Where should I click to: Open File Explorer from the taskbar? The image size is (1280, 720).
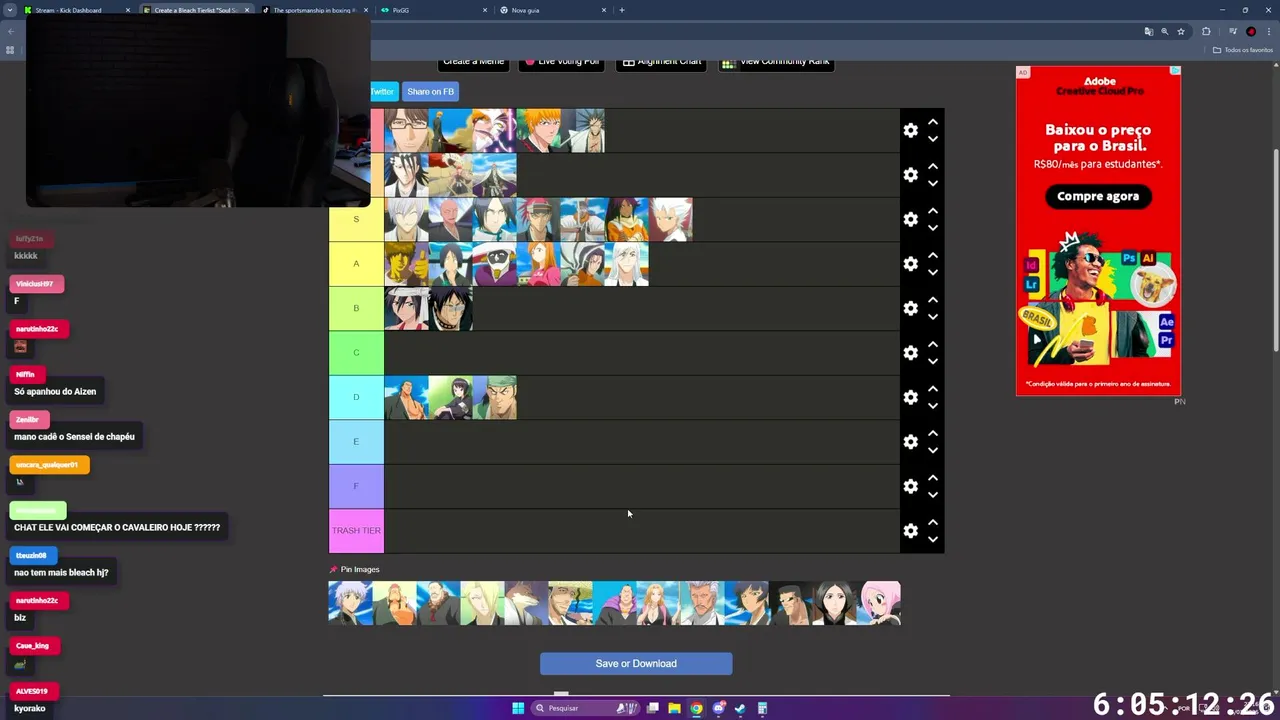pyautogui.click(x=674, y=708)
